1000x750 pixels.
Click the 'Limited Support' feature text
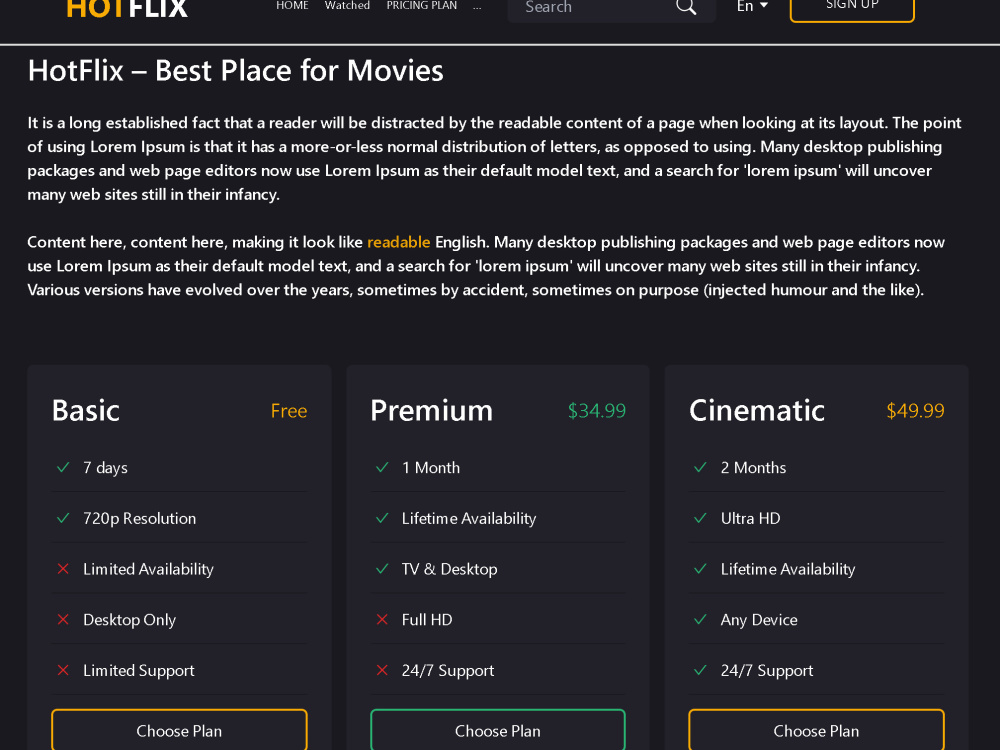coord(139,671)
